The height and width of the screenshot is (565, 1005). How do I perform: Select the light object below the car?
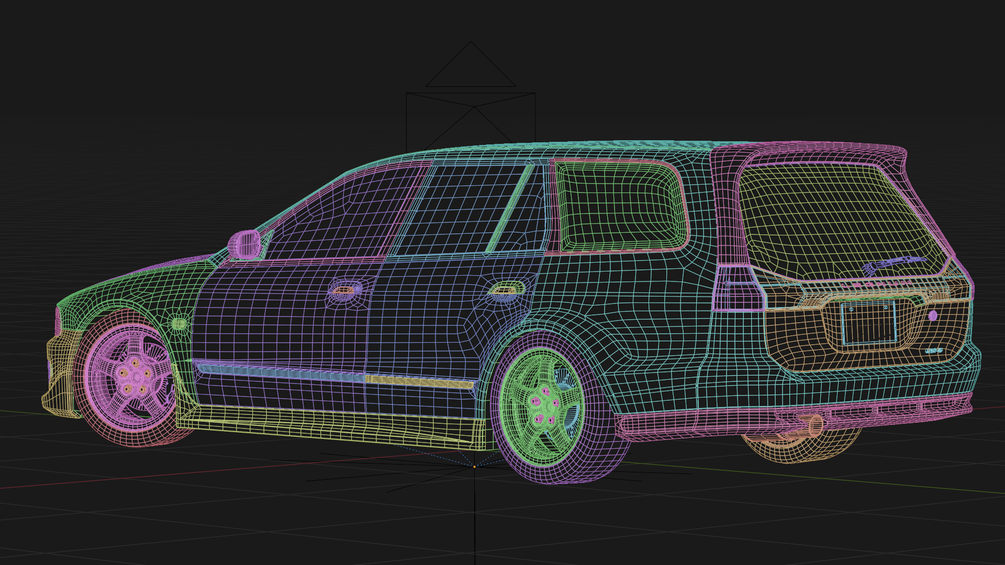pos(474,466)
